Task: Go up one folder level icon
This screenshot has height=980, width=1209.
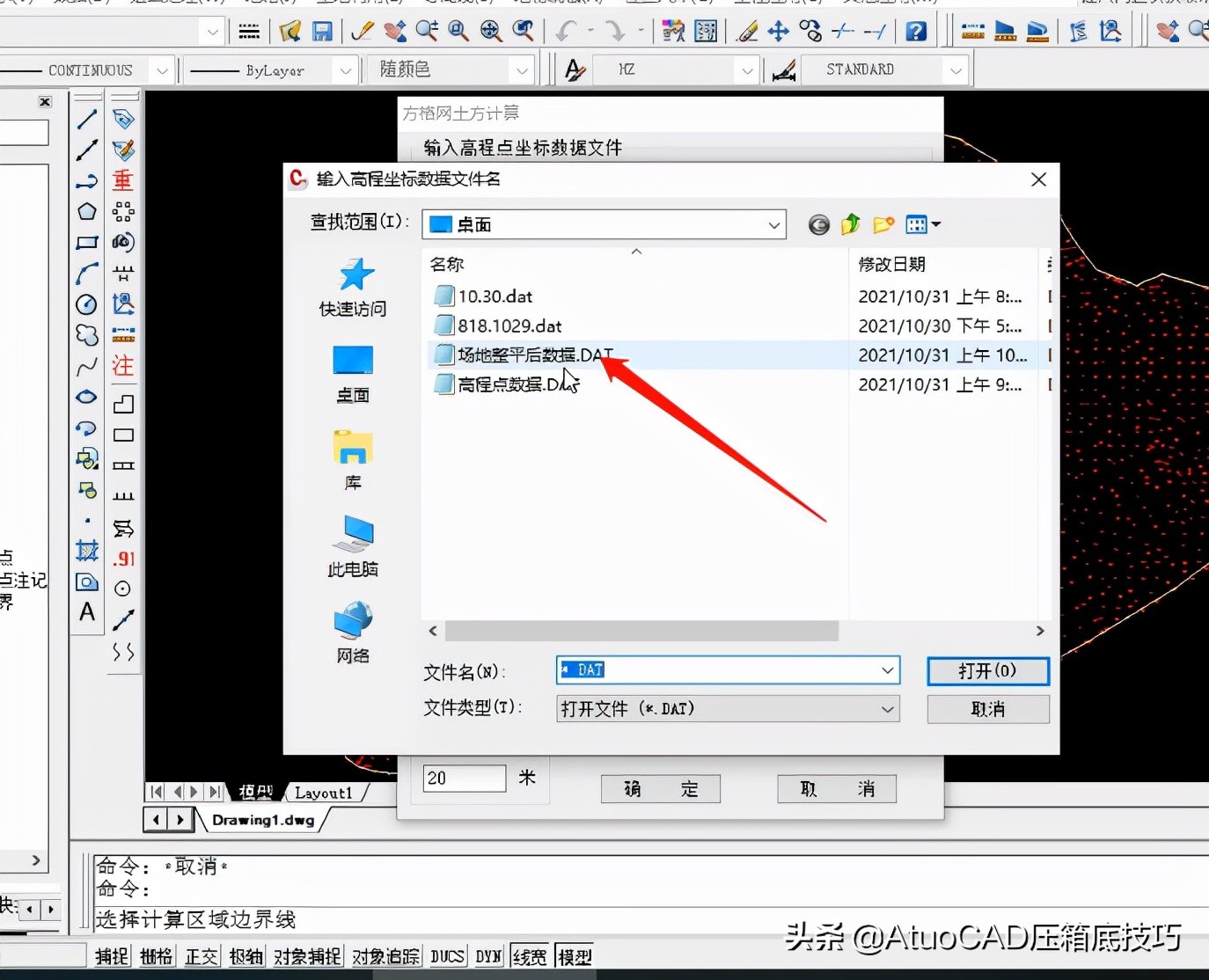Action: point(850,225)
